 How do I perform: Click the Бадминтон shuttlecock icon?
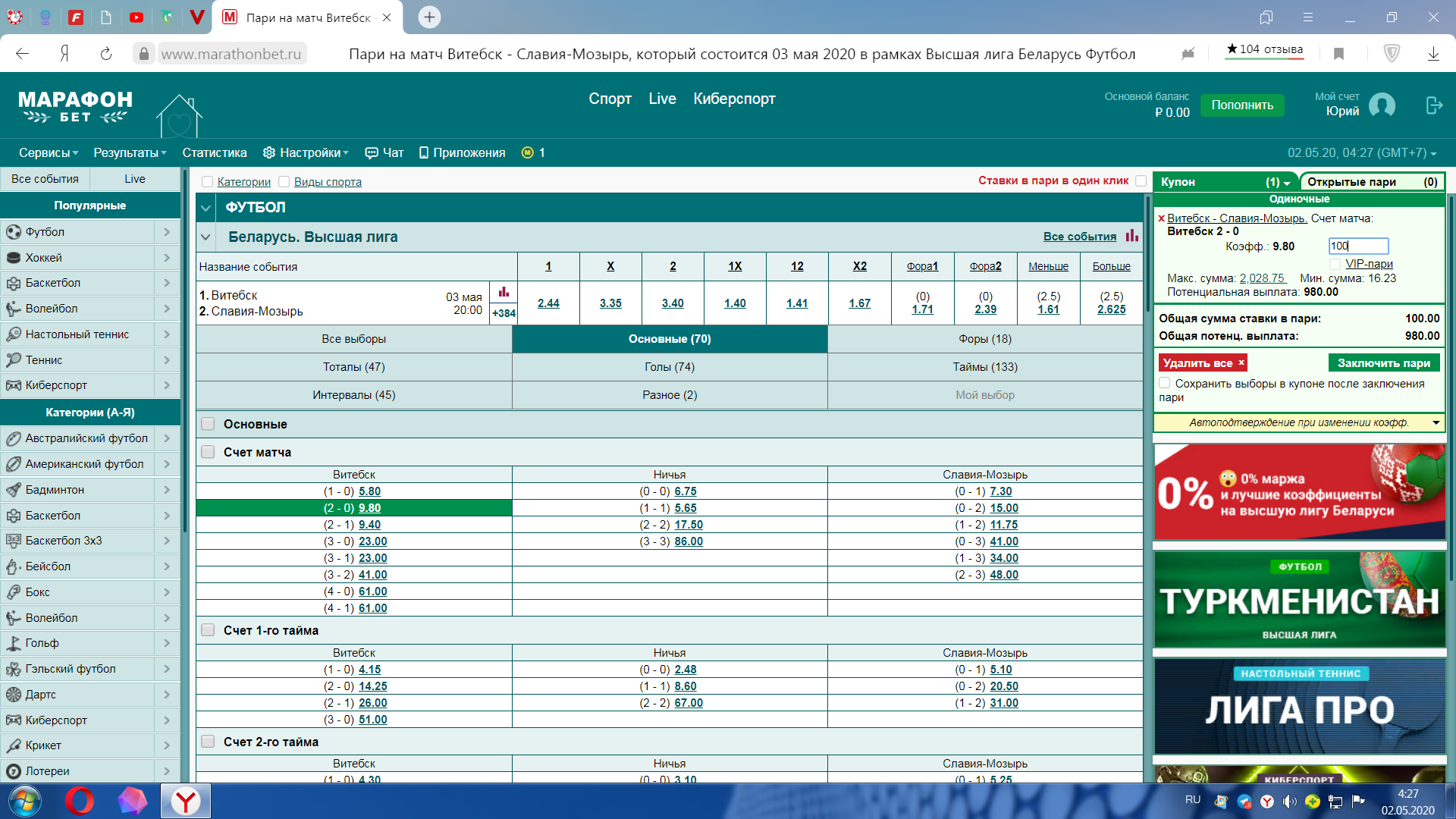point(14,490)
